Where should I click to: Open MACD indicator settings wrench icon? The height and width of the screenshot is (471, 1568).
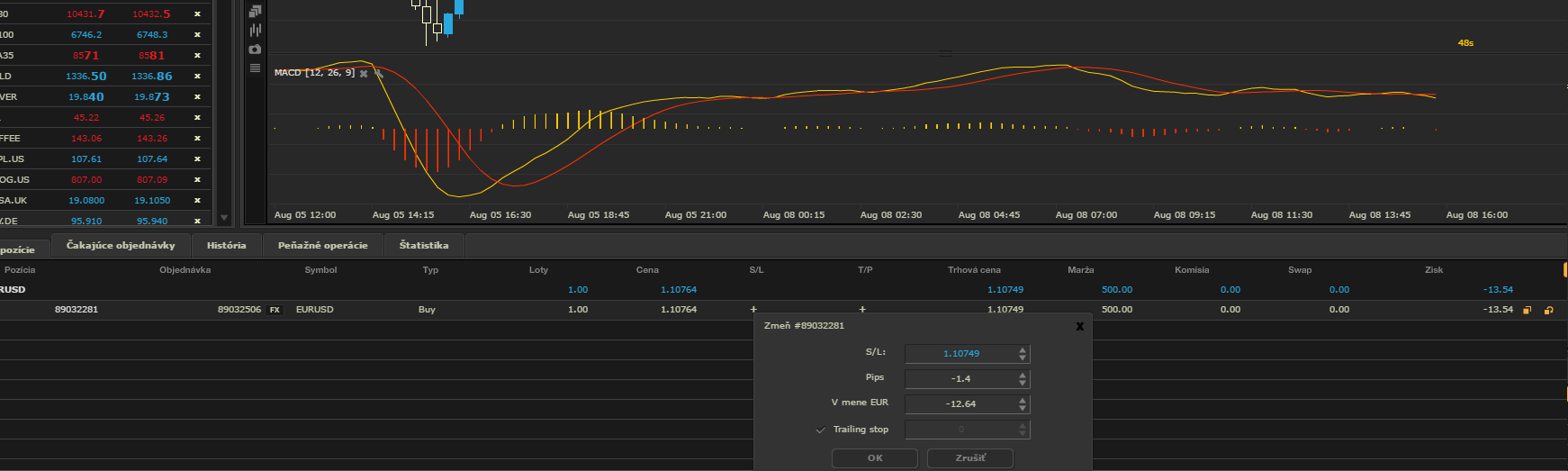click(379, 73)
